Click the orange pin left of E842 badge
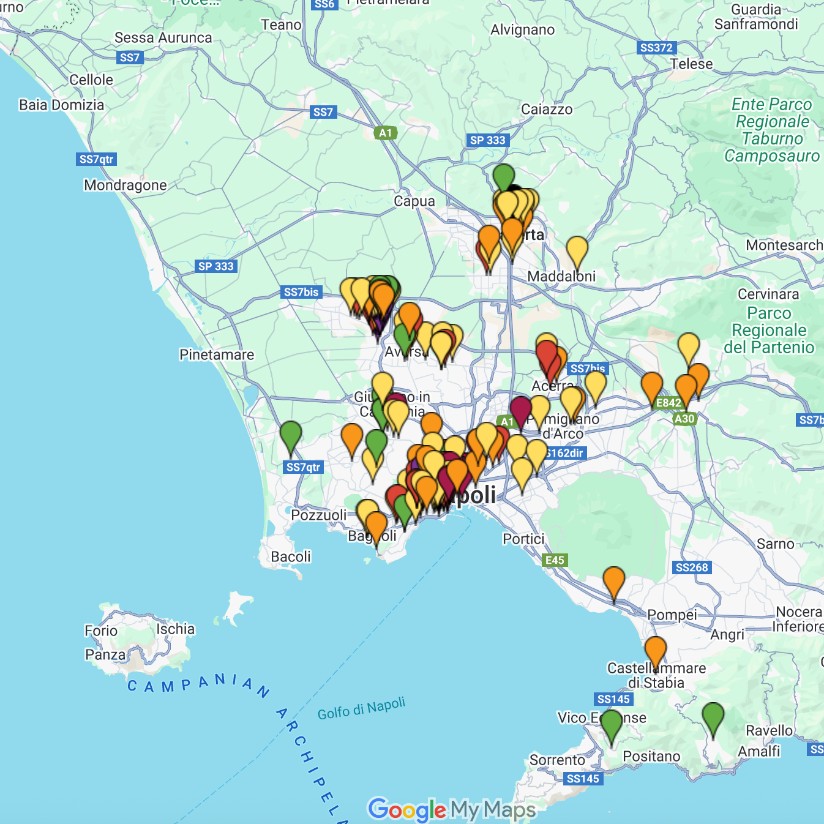Image resolution: width=824 pixels, height=824 pixels. coord(652,386)
